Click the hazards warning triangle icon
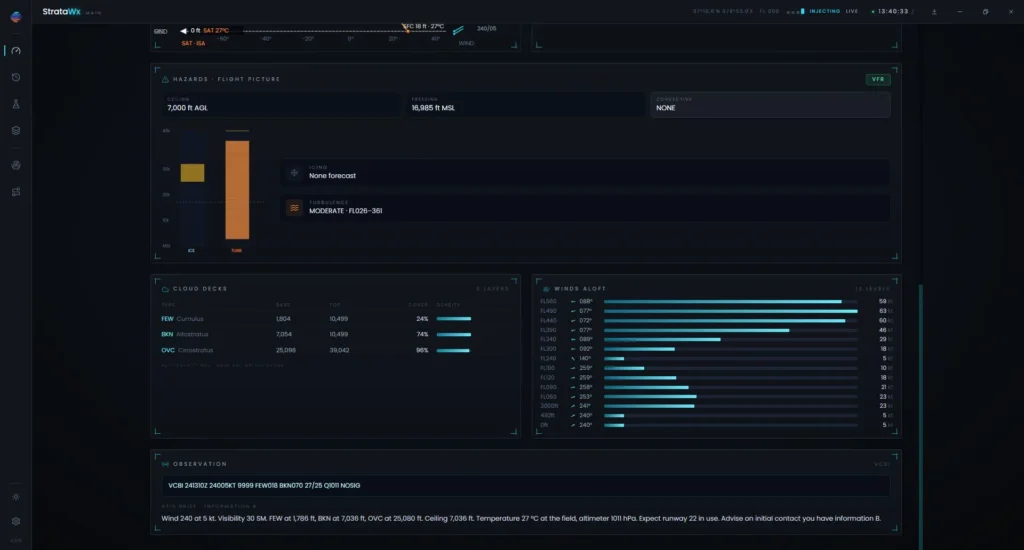Image resolution: width=1024 pixels, height=550 pixels. [165, 79]
